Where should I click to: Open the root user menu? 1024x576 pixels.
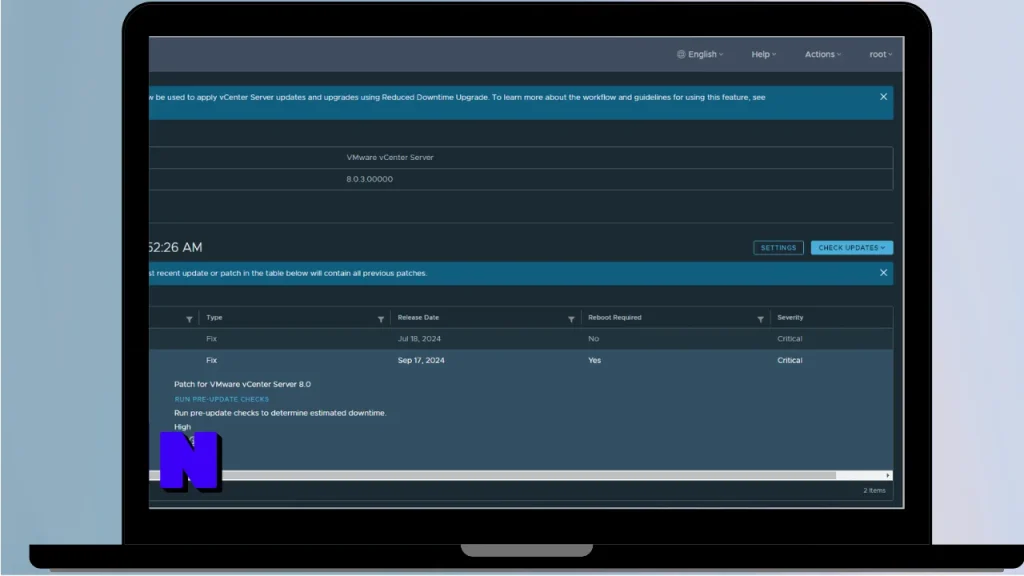pyautogui.click(x=880, y=54)
